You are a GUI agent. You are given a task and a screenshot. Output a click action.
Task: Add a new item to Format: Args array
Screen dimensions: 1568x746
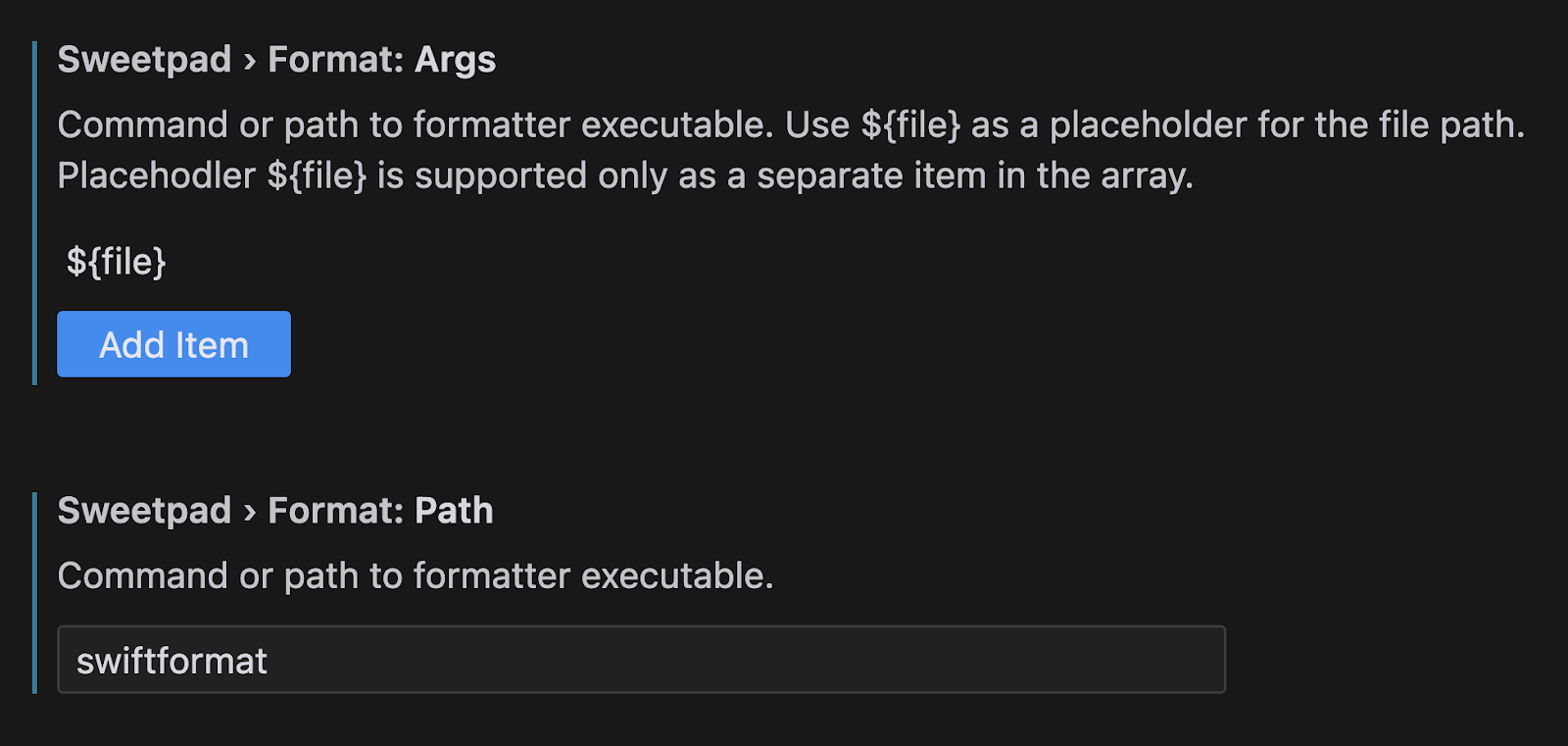tap(173, 343)
